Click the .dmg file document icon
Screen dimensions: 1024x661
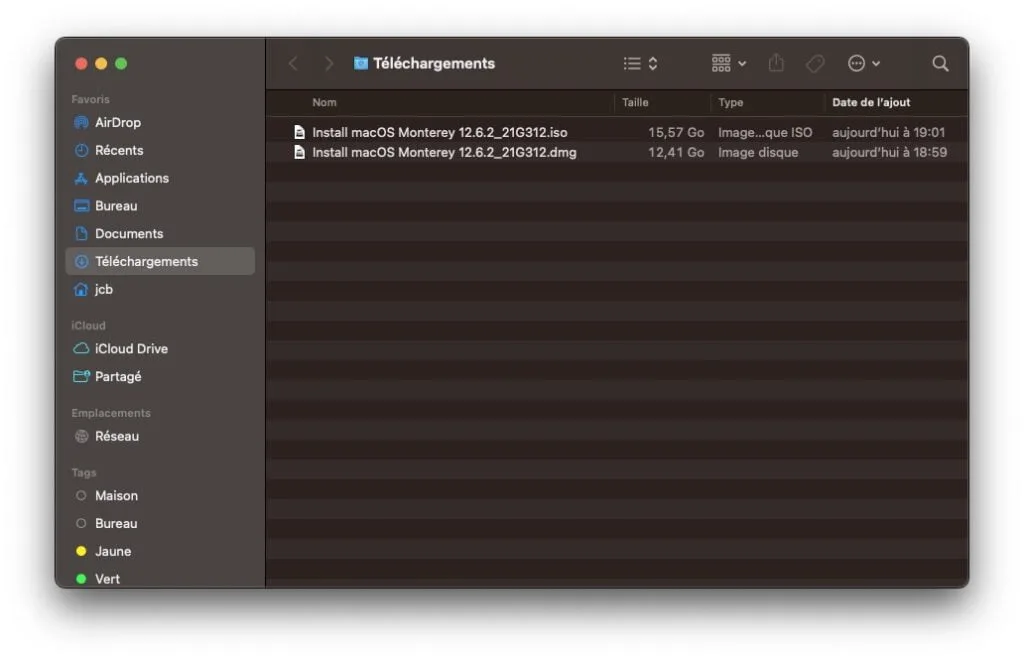point(299,152)
